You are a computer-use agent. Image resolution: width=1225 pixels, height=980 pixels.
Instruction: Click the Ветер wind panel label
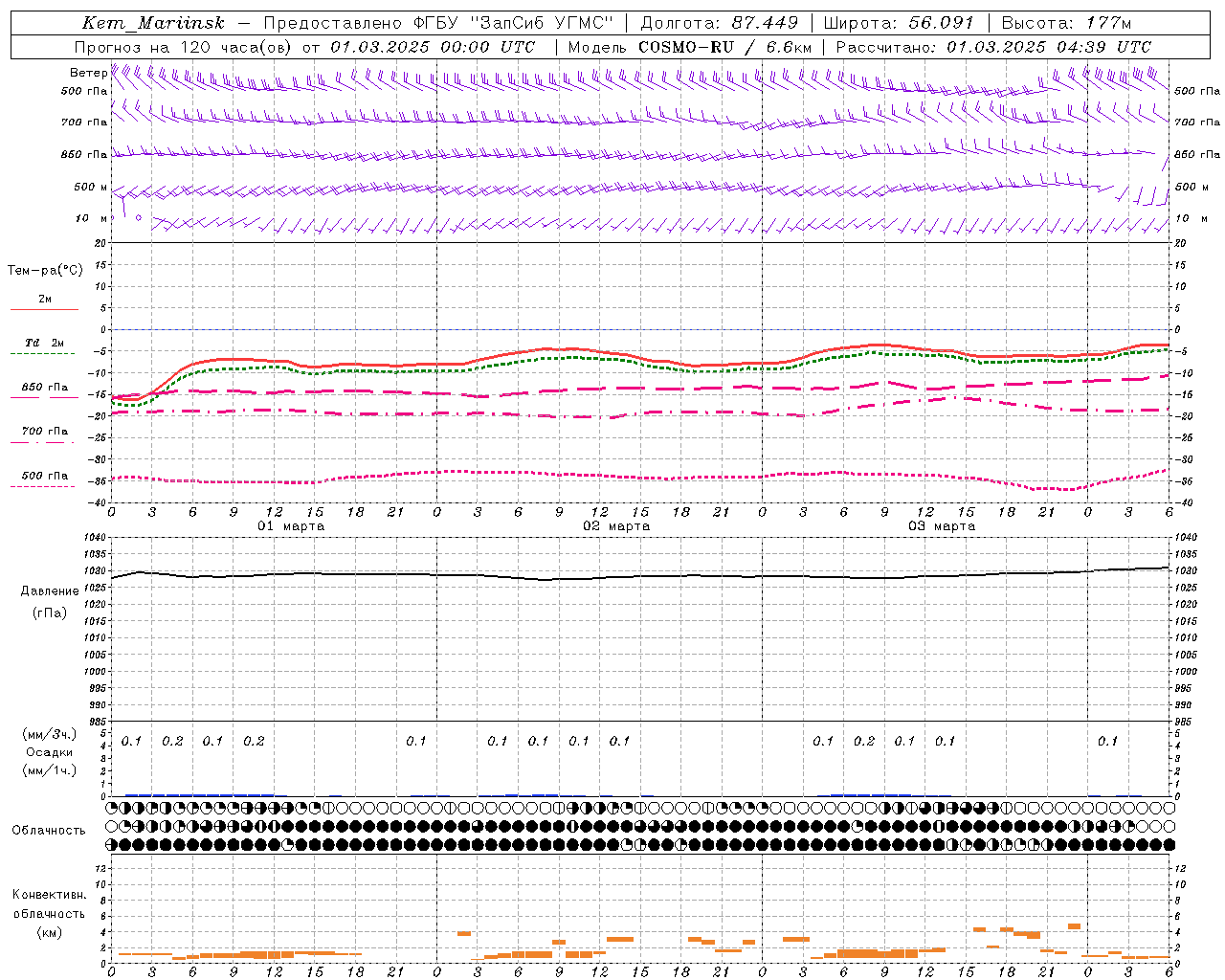[88, 73]
